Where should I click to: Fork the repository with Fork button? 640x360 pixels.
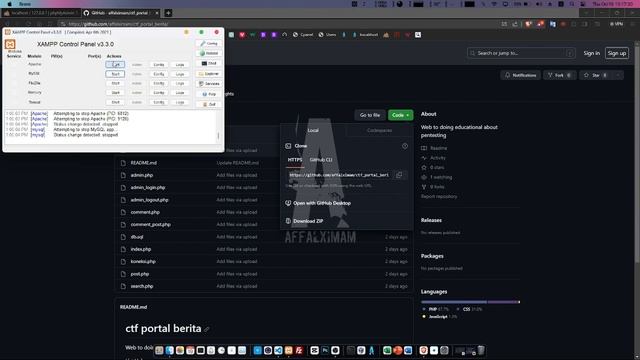(559, 75)
